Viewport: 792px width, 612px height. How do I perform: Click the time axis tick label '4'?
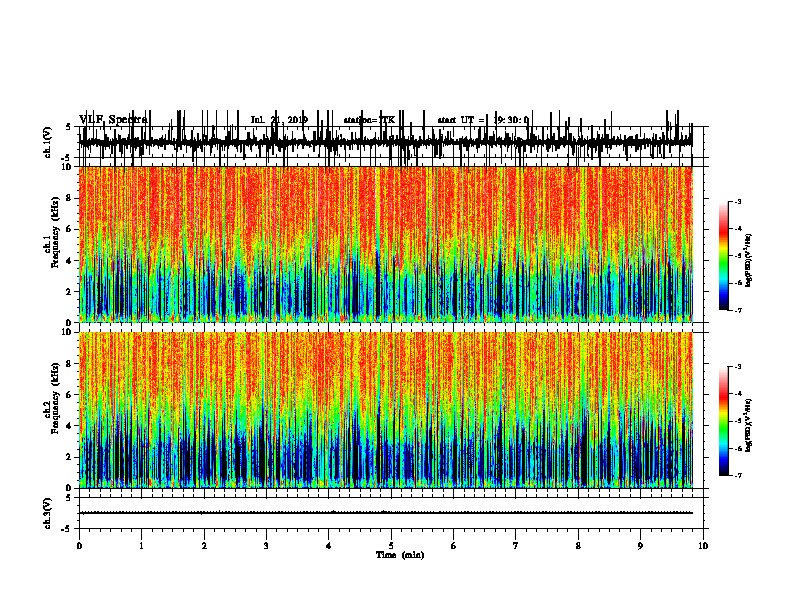click(329, 546)
